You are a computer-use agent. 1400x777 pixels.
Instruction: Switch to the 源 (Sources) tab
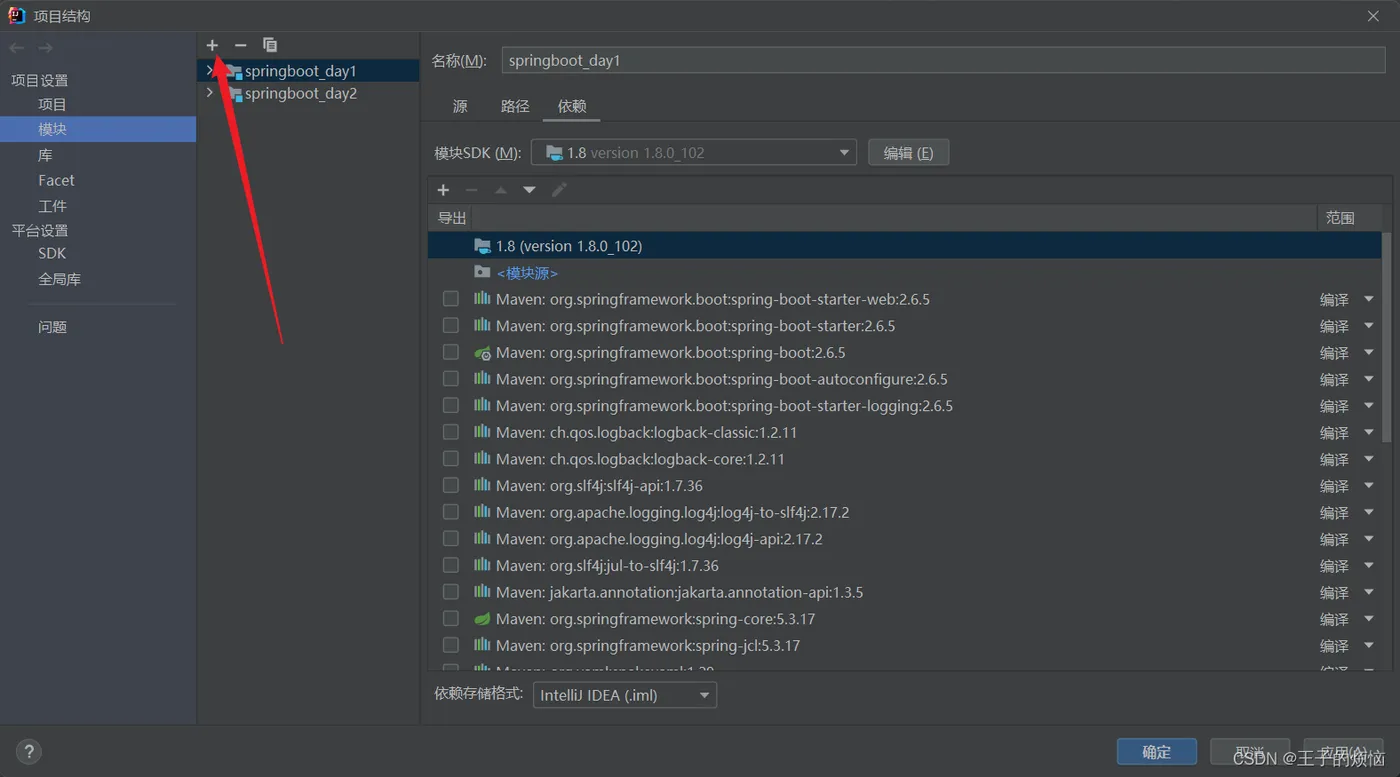460,106
